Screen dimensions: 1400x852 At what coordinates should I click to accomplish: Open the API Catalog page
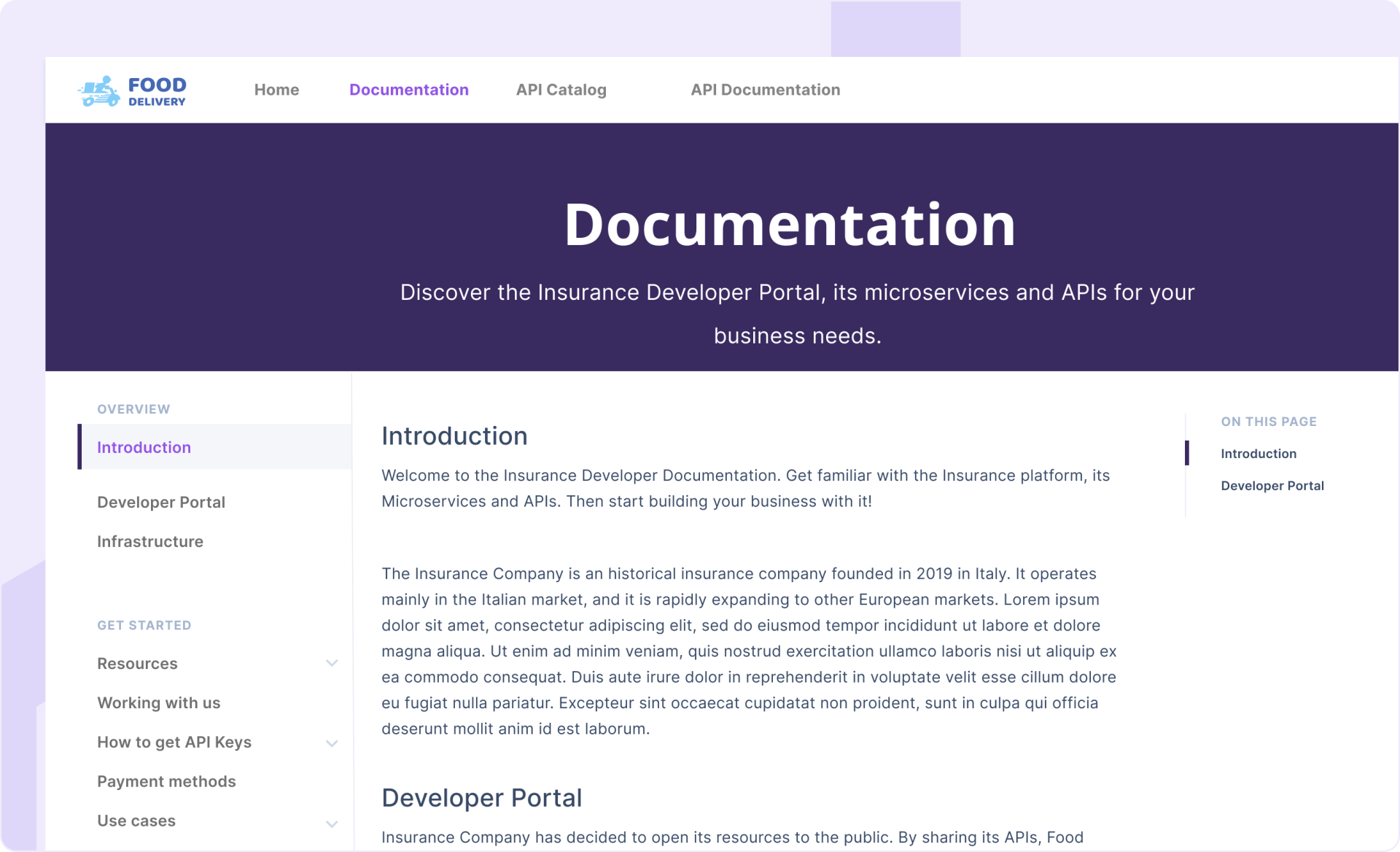click(x=561, y=90)
